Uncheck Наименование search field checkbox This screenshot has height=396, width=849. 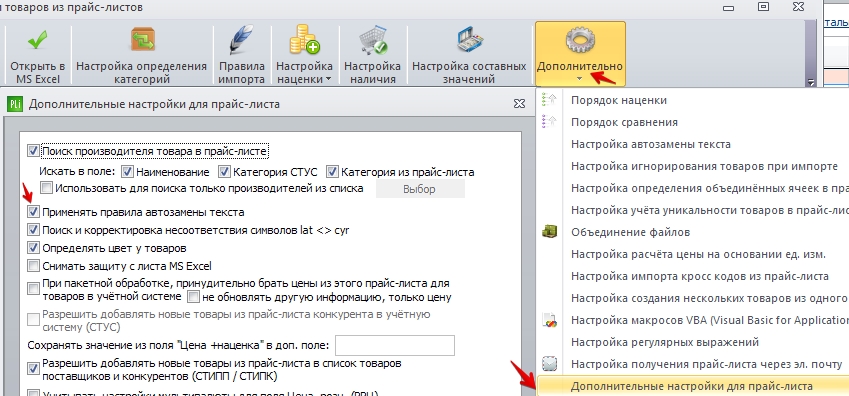[128, 172]
